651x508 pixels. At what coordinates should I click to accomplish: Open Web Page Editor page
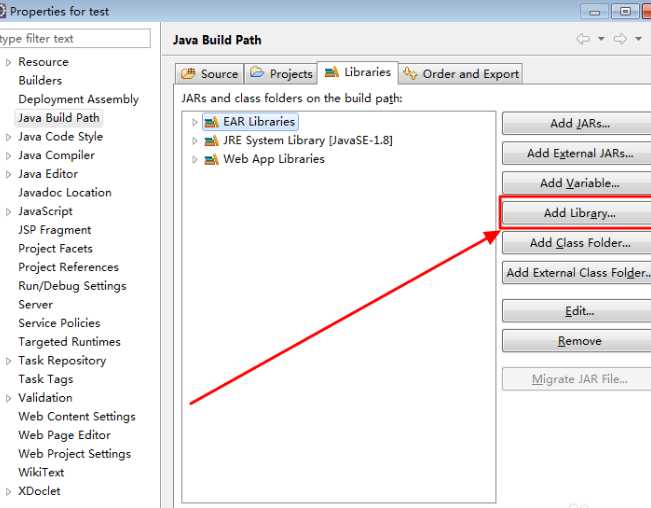[64, 435]
